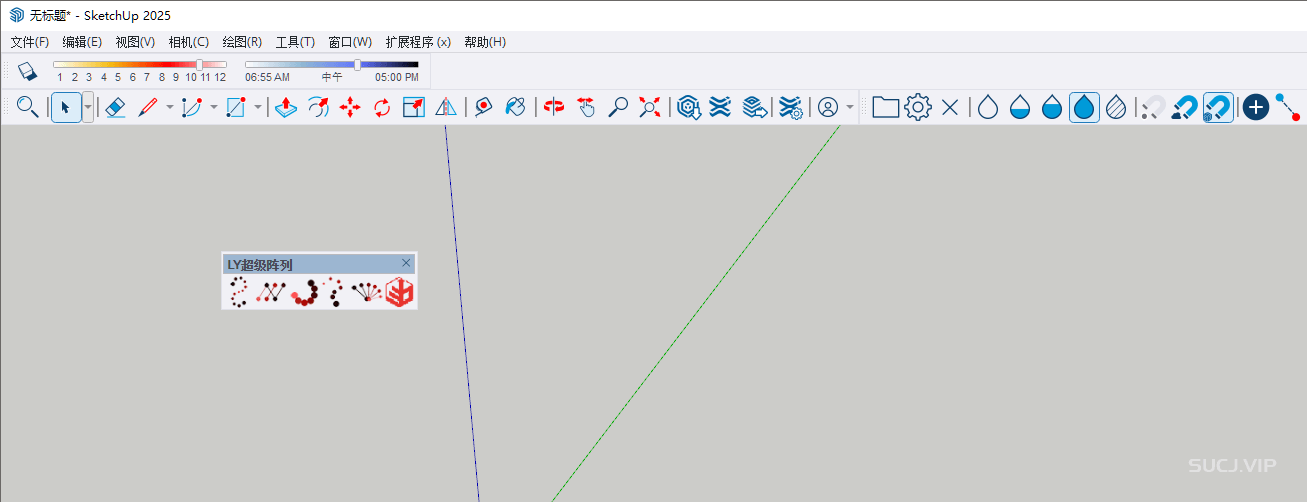Viewport: 1307px width, 502px height.
Task: Select the Arc tool
Action: [x=191, y=107]
